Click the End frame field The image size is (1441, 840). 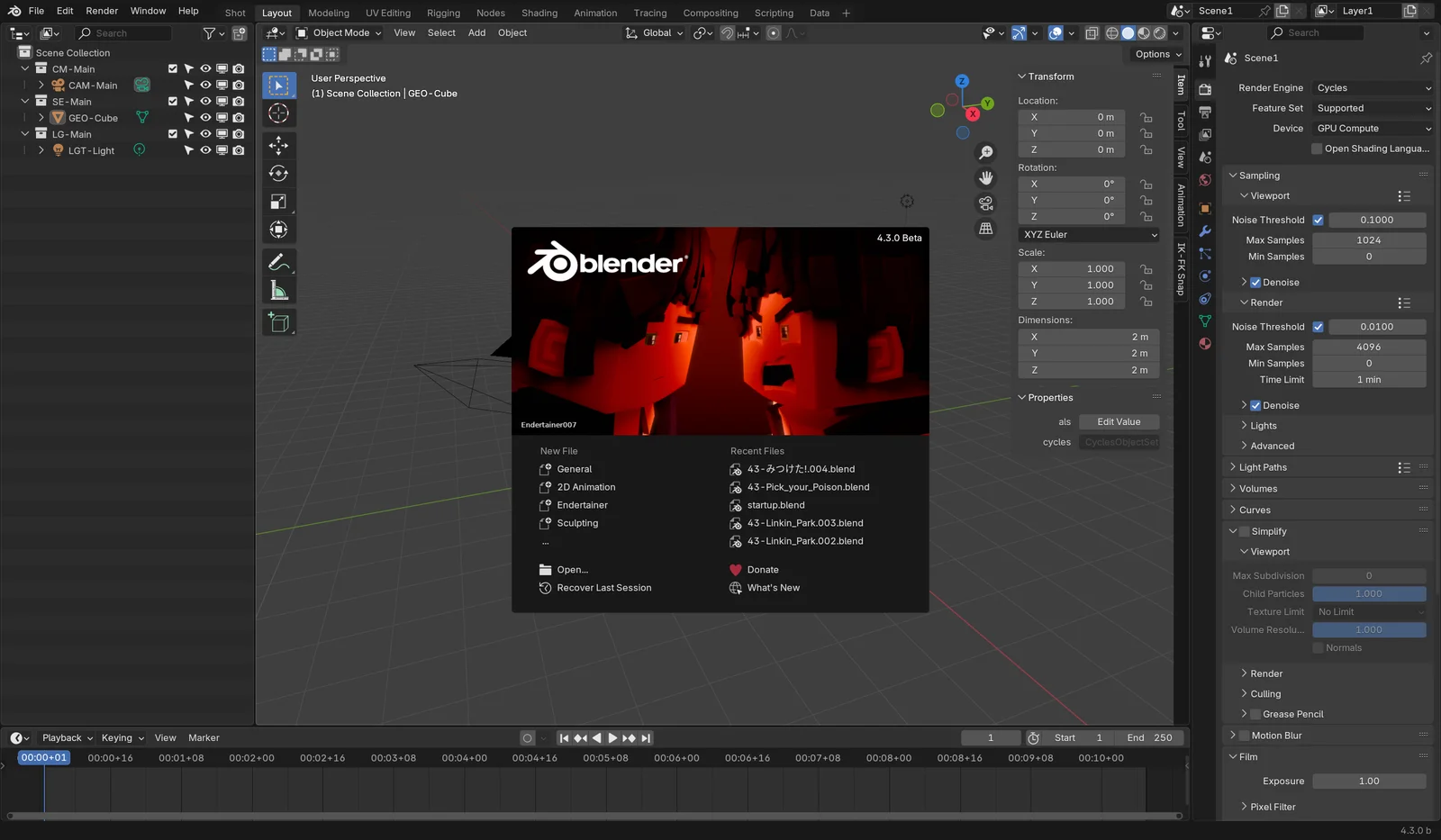pyautogui.click(x=1150, y=738)
